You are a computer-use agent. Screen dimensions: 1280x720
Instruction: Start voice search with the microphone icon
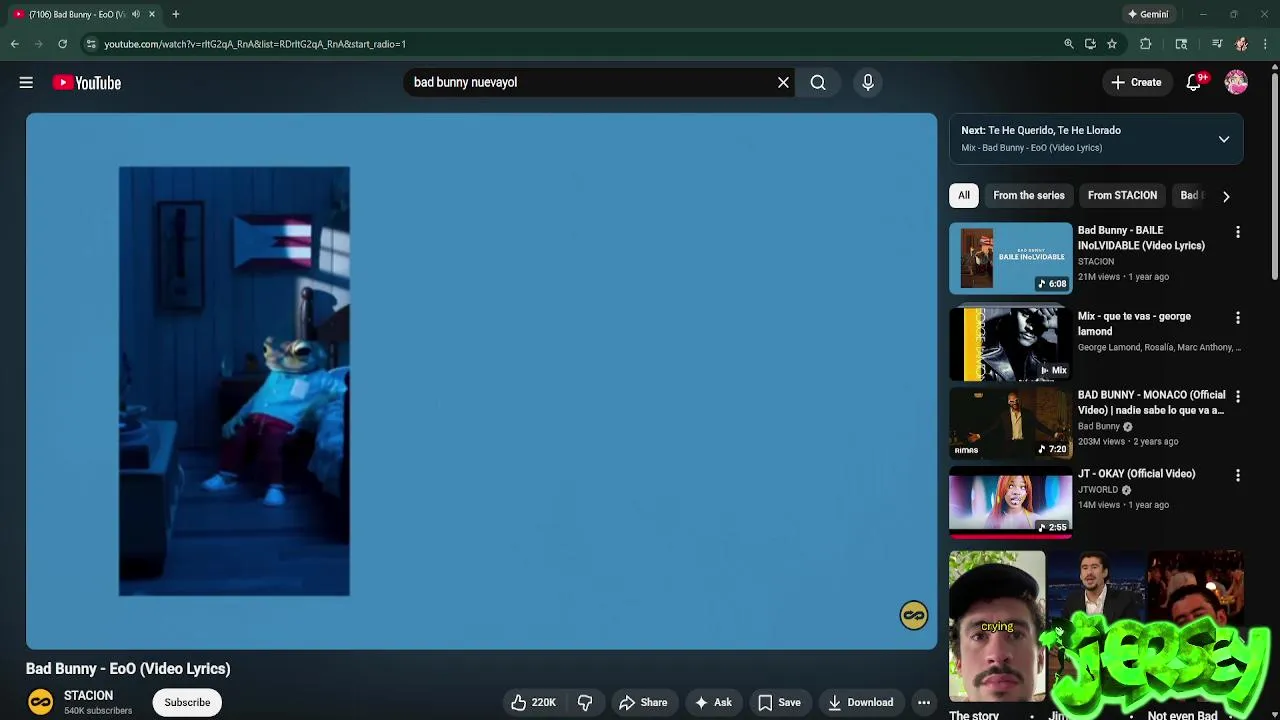click(868, 83)
